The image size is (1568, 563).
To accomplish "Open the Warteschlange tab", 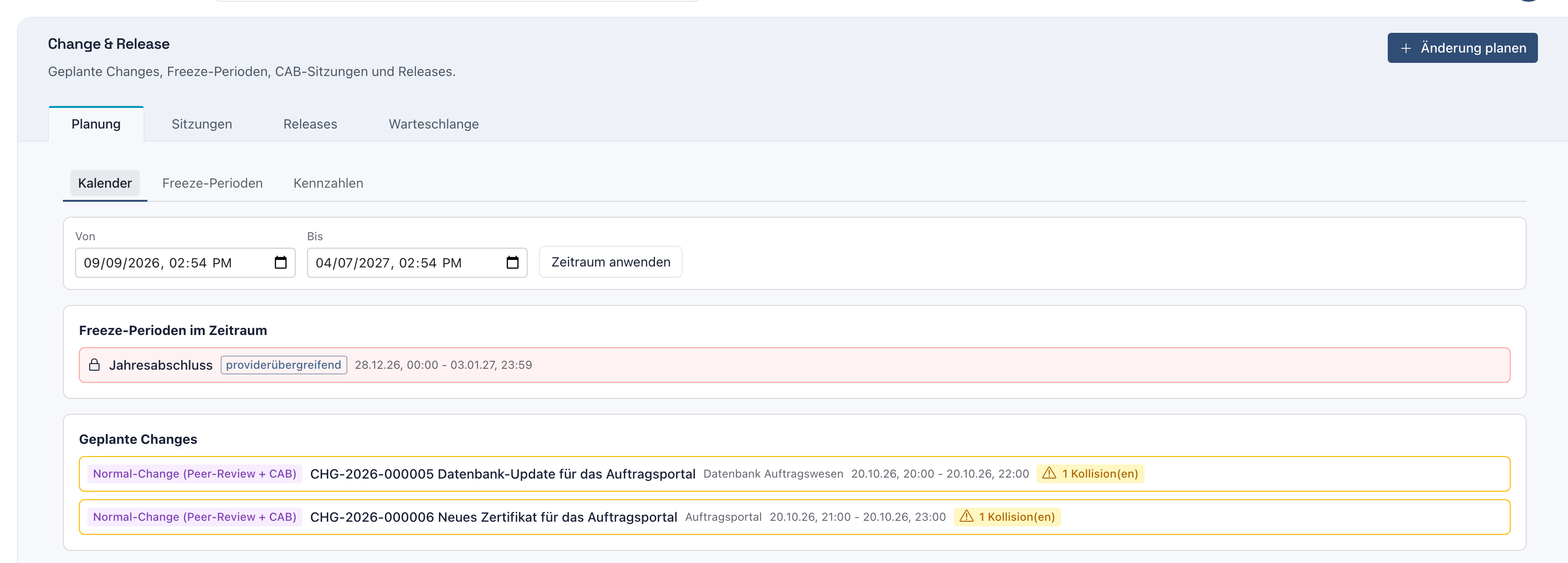I will point(433,124).
